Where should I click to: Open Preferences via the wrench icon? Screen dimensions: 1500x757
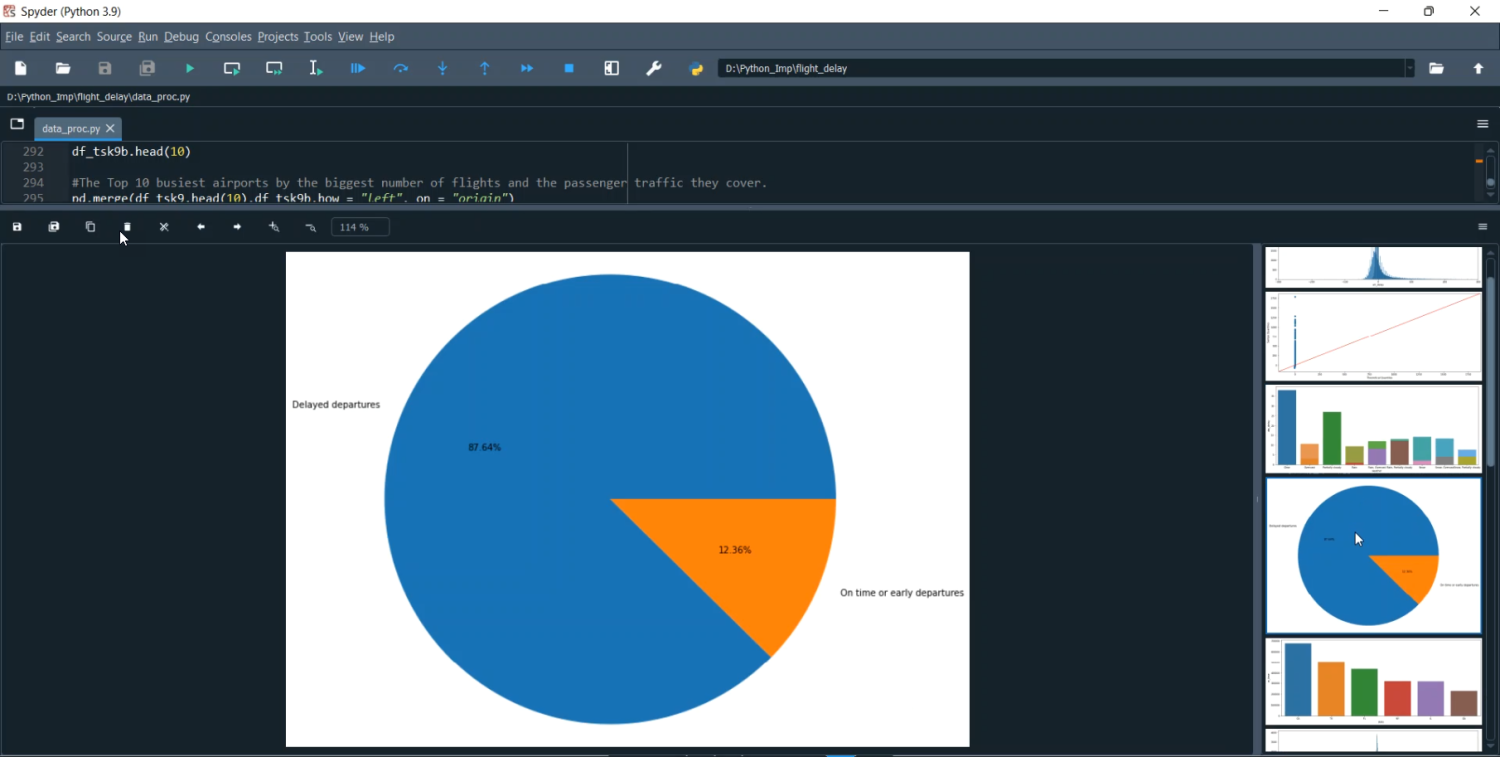(x=654, y=68)
